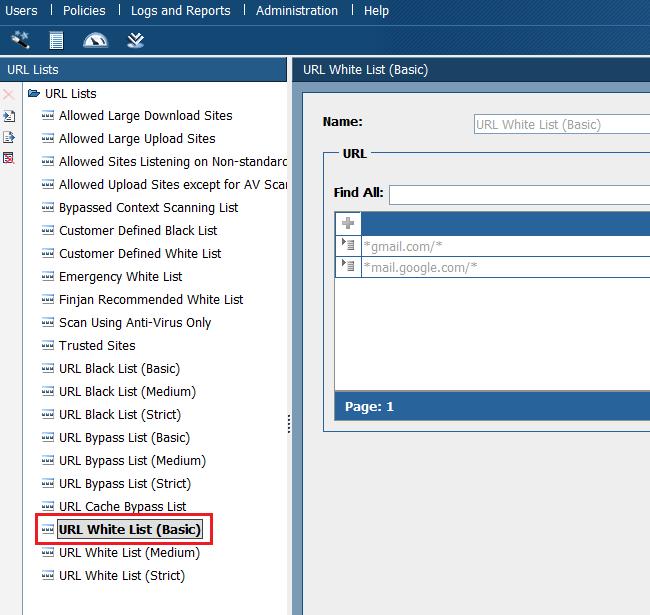This screenshot has width=650, height=615.
Task: Select Finjan Recommended White List
Action: (150, 299)
